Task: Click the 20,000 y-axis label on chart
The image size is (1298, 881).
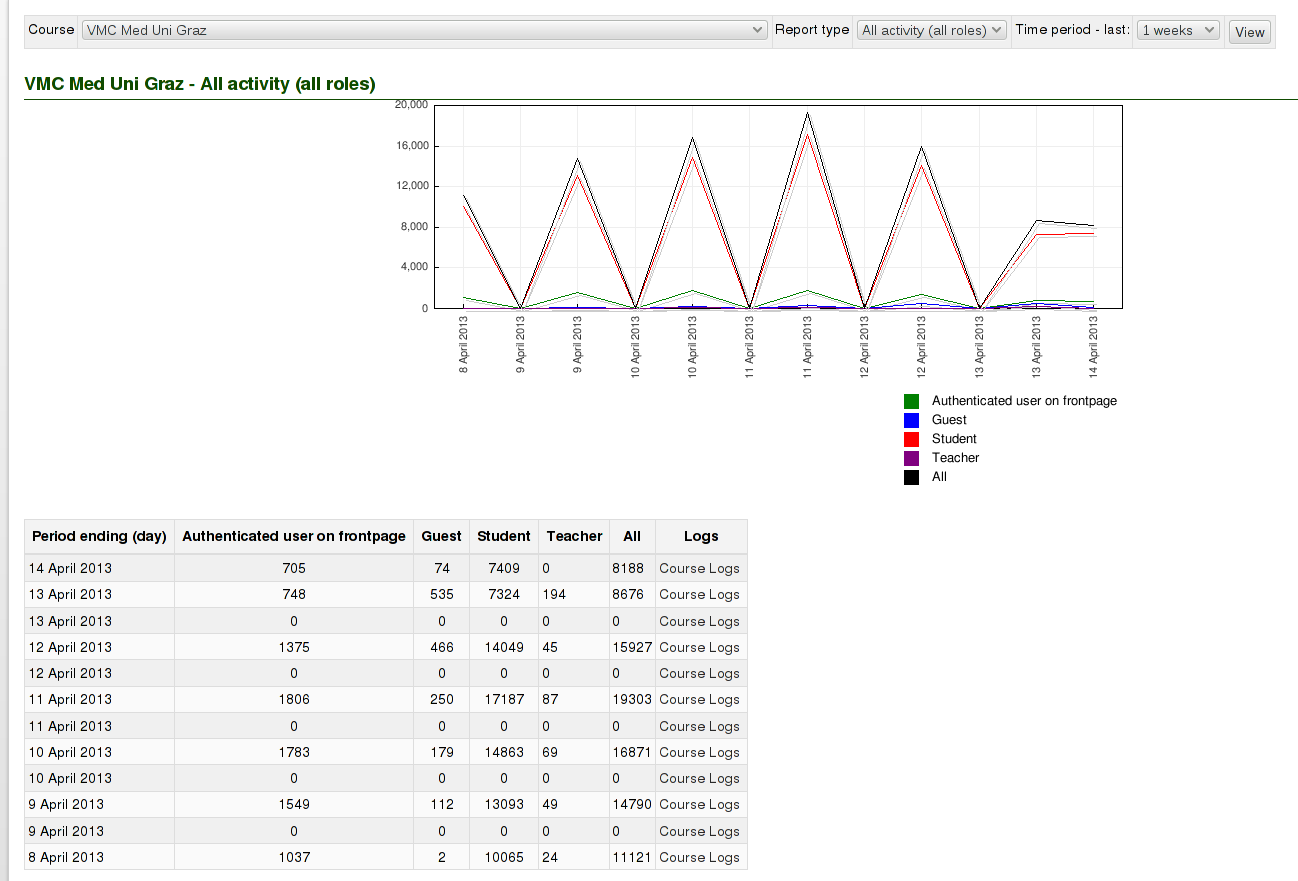Action: coord(412,104)
